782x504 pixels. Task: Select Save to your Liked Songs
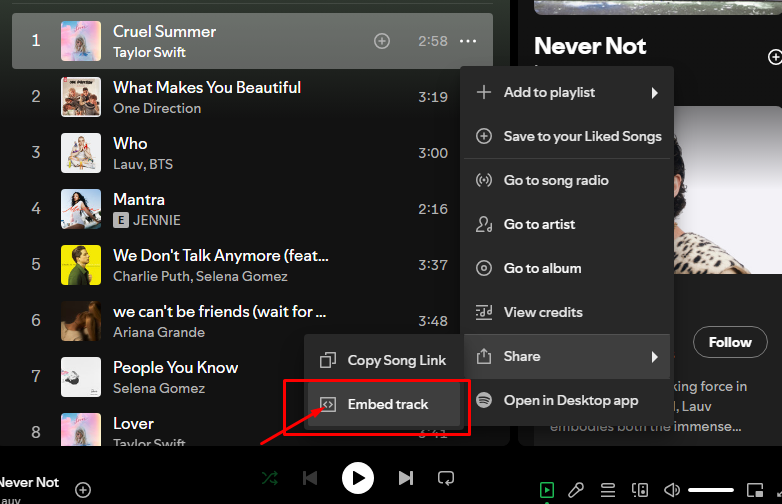(x=567, y=137)
